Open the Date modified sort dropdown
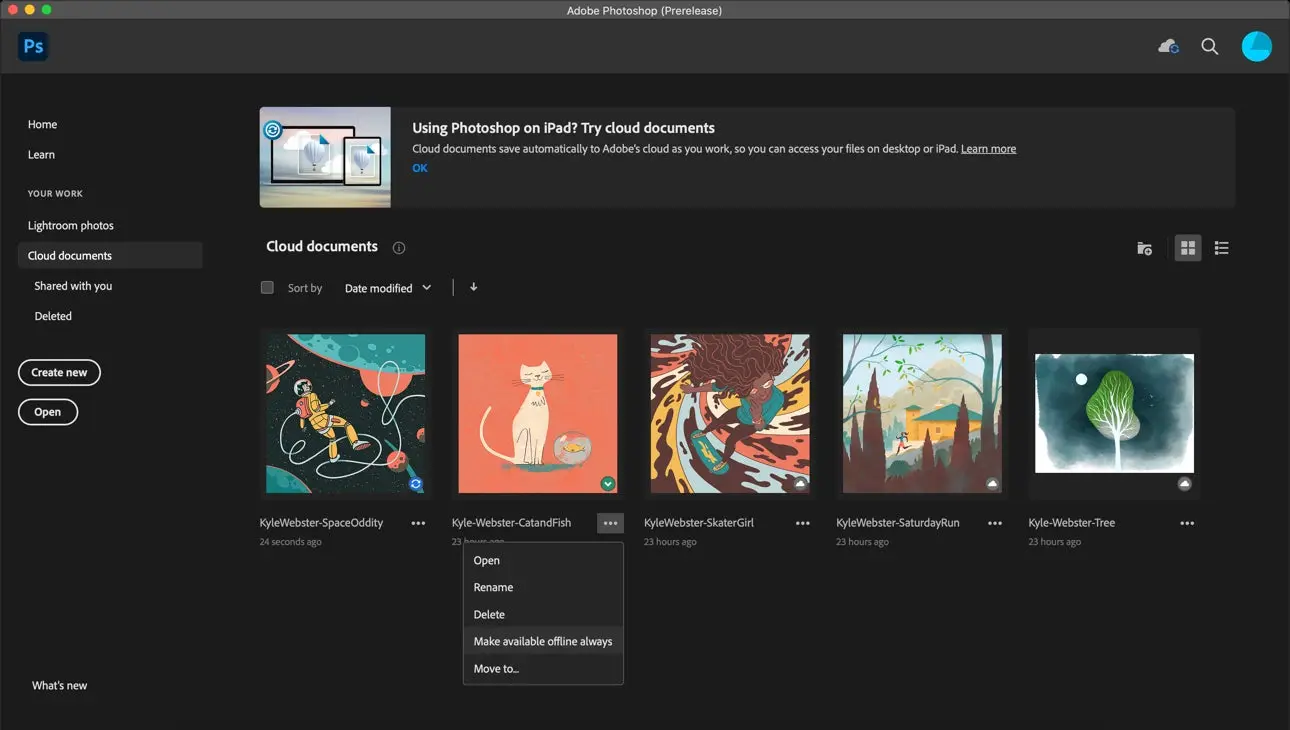Screen dimensions: 1290x730 [x=388, y=287]
